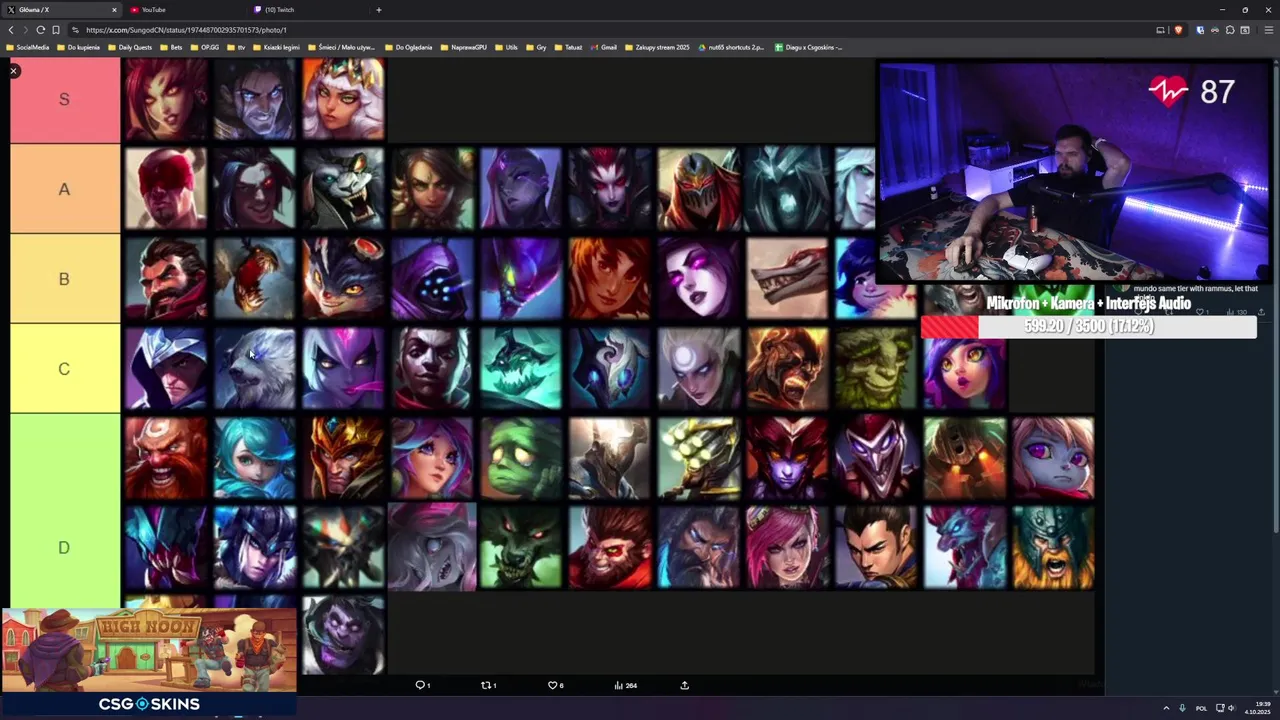Open a new browser tab
Image resolution: width=1280 pixels, height=720 pixels.
coord(378,10)
